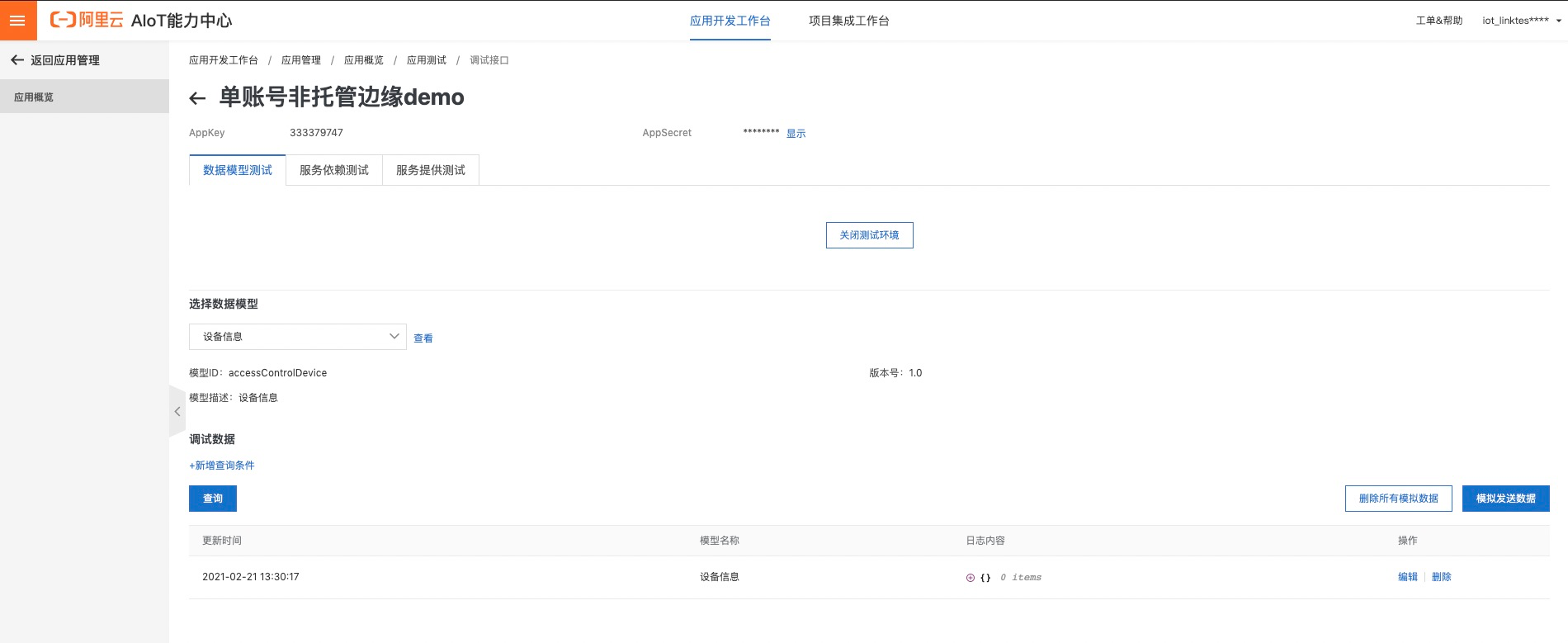
Task: Select the 服务依赖测试 tab
Action: point(334,170)
